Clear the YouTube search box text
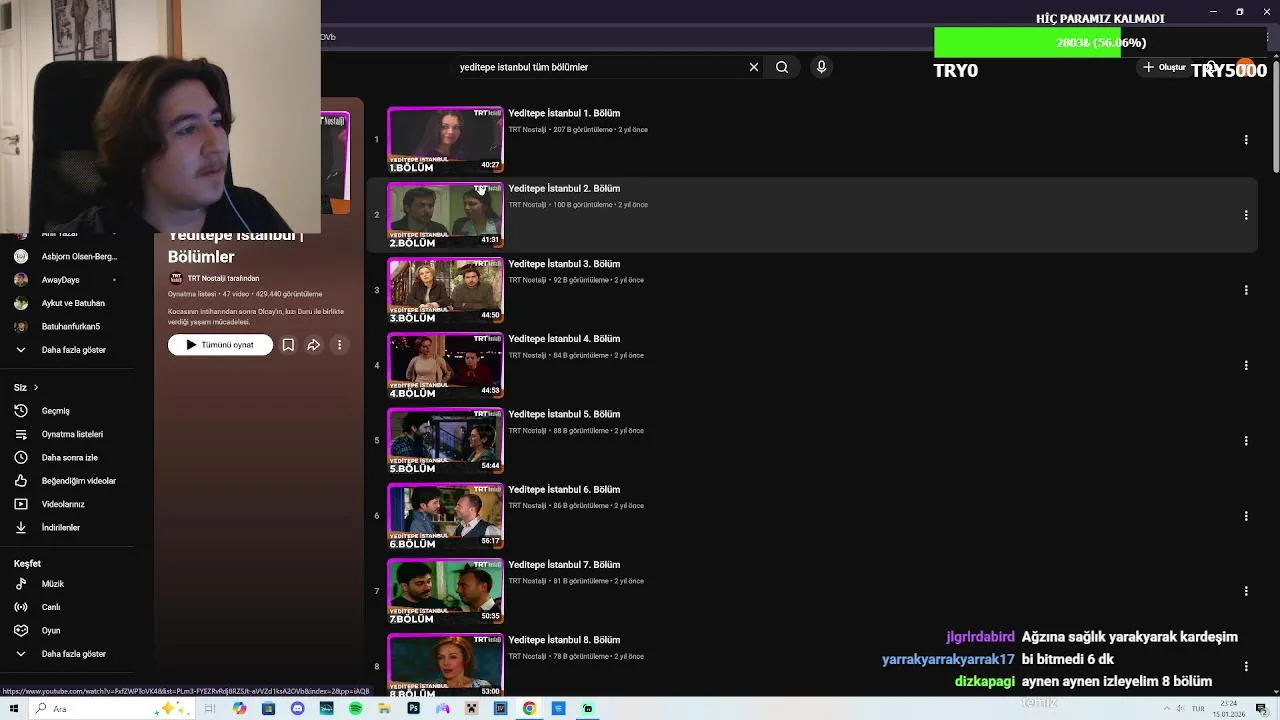 (x=754, y=67)
